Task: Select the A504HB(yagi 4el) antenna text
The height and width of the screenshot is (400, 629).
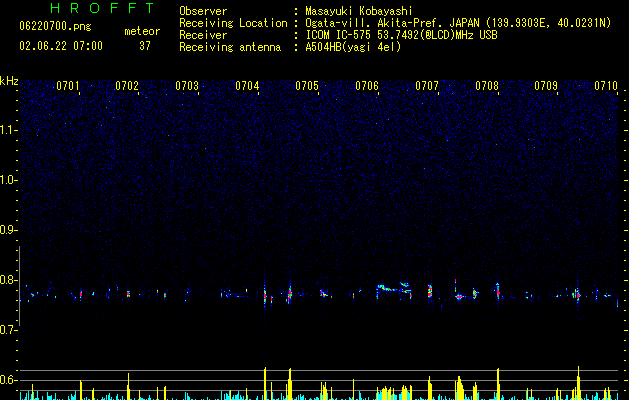Action: [x=353, y=47]
